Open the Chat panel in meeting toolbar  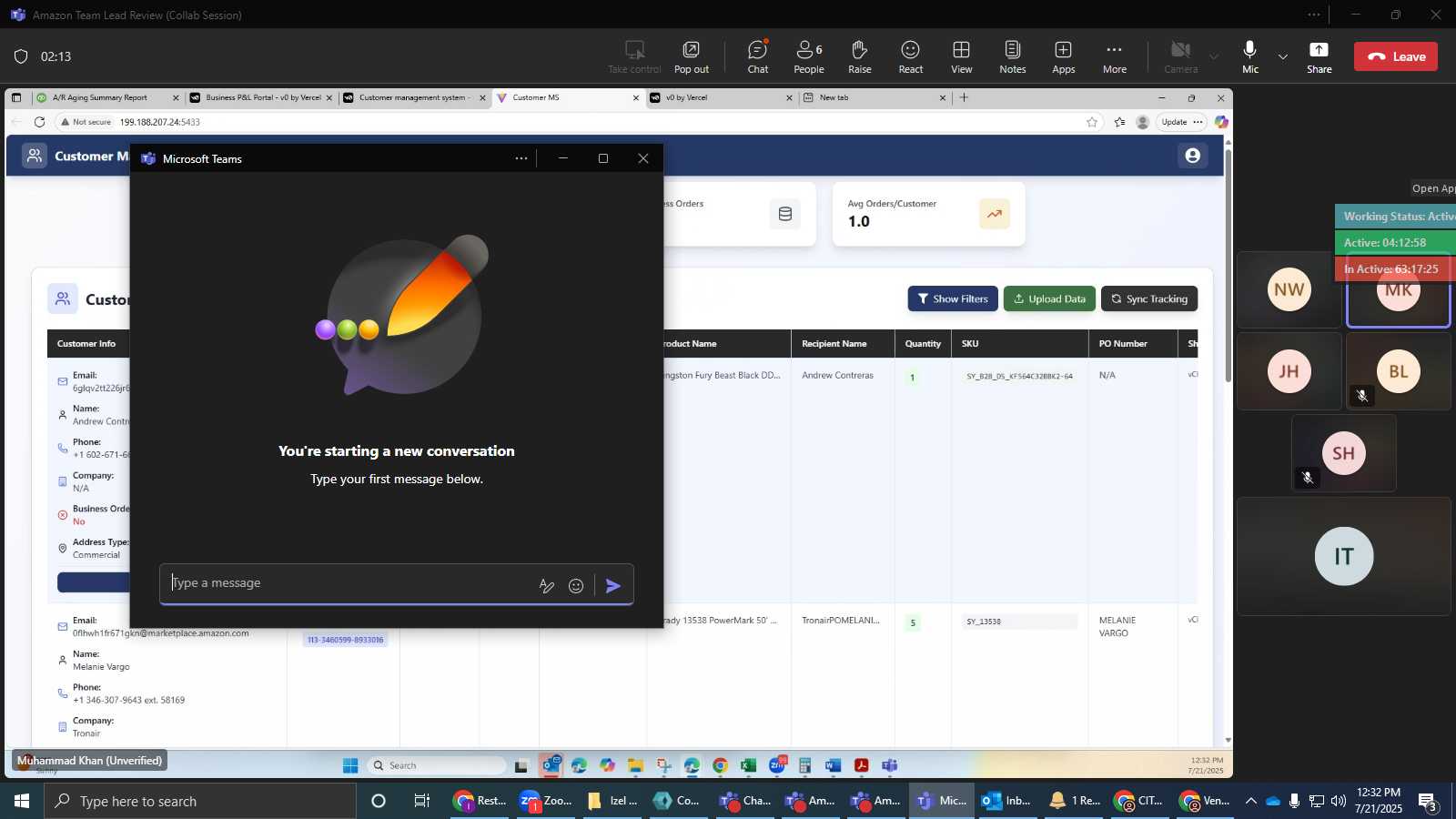757,56
